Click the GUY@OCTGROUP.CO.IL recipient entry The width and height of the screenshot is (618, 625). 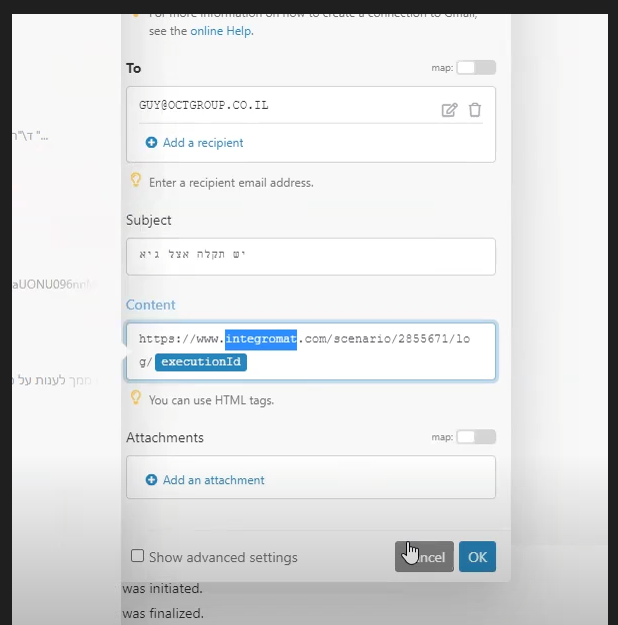(x=204, y=105)
